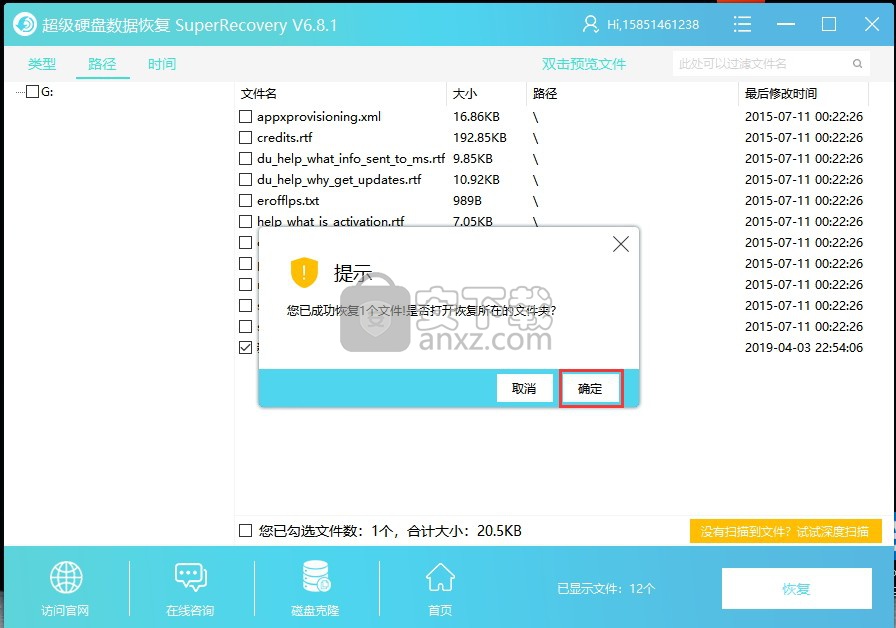The image size is (896, 628).
Task: Minimize the SuperRecovery window
Action: click(786, 24)
